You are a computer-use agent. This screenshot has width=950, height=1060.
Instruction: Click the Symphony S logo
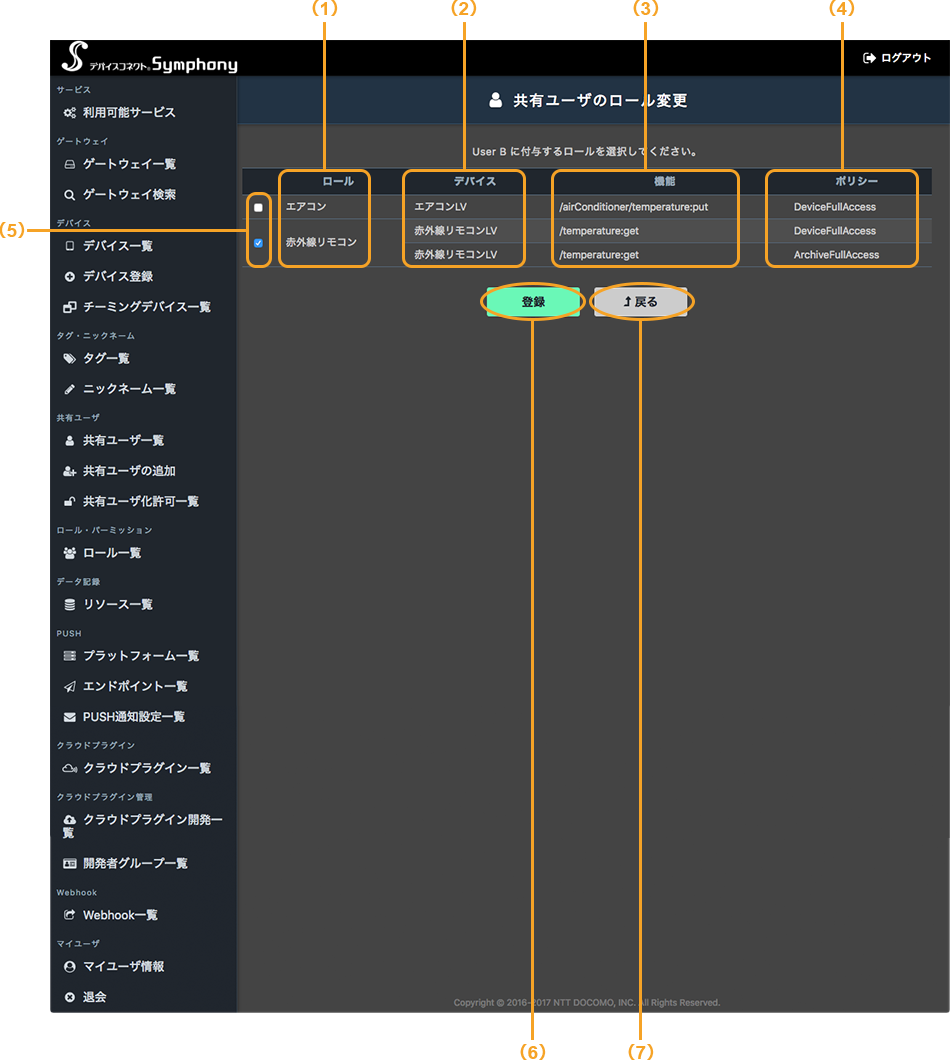point(74,56)
